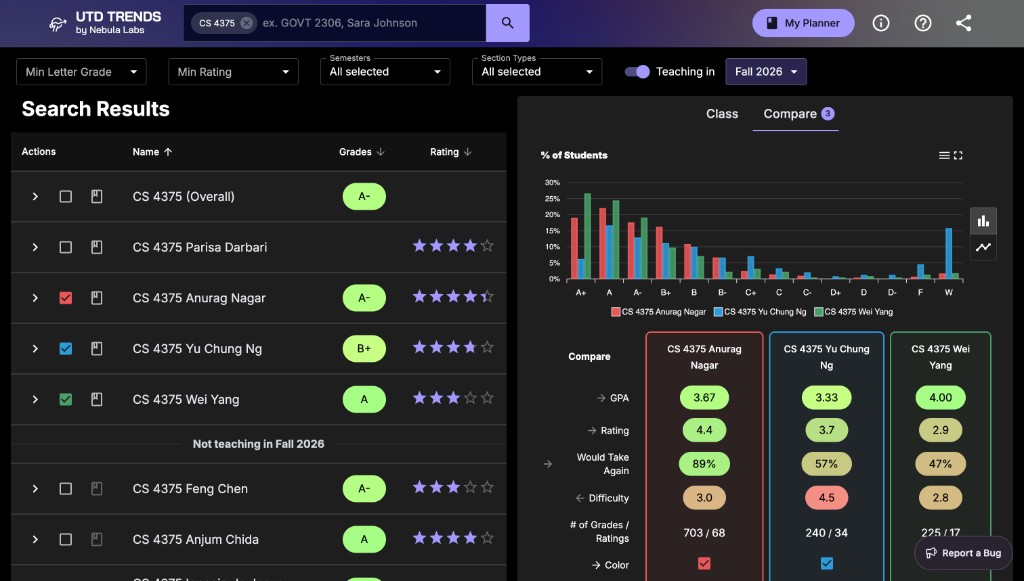The width and height of the screenshot is (1024, 581).
Task: Expand the Anurag Nagar row
Action: pos(35,298)
